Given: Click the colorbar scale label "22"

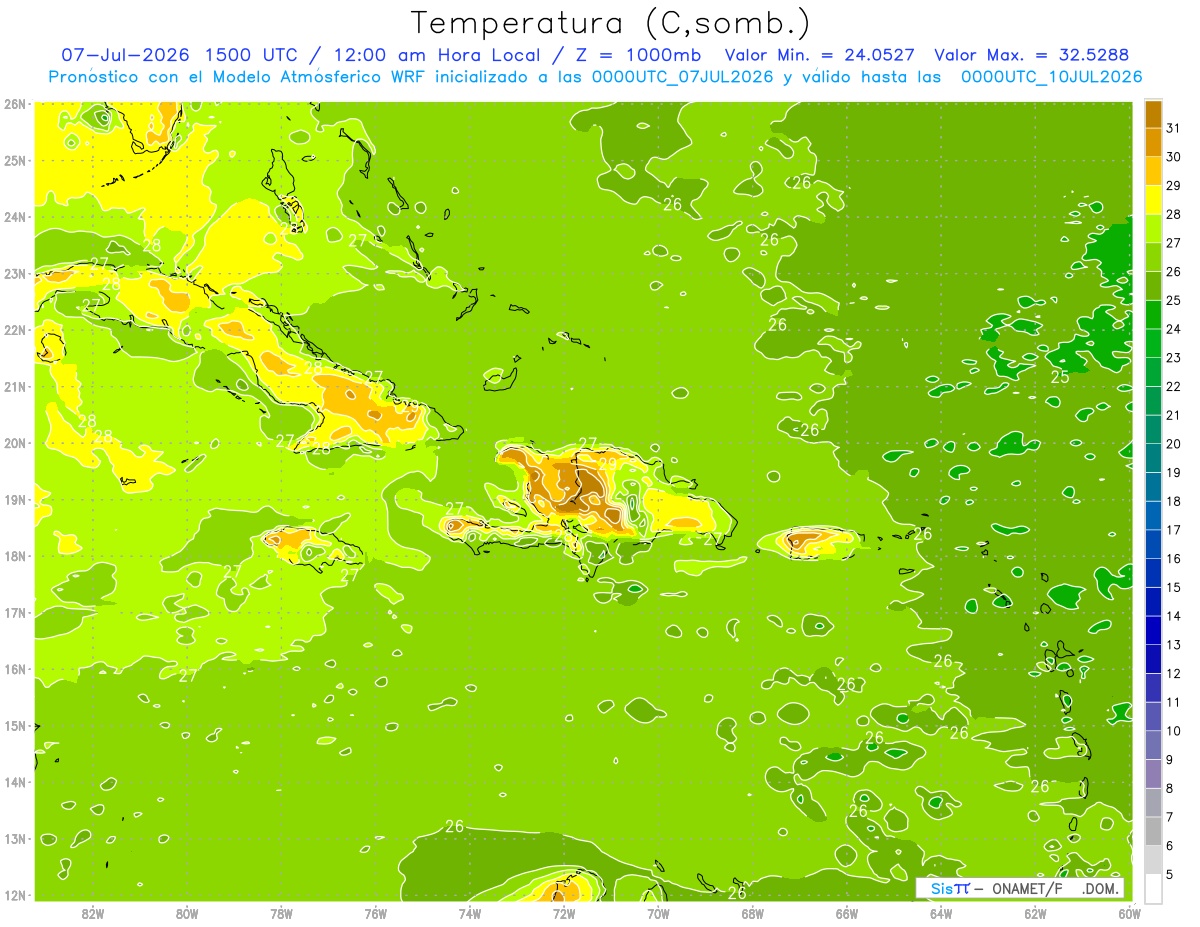Looking at the screenshot, I should coord(1173,387).
